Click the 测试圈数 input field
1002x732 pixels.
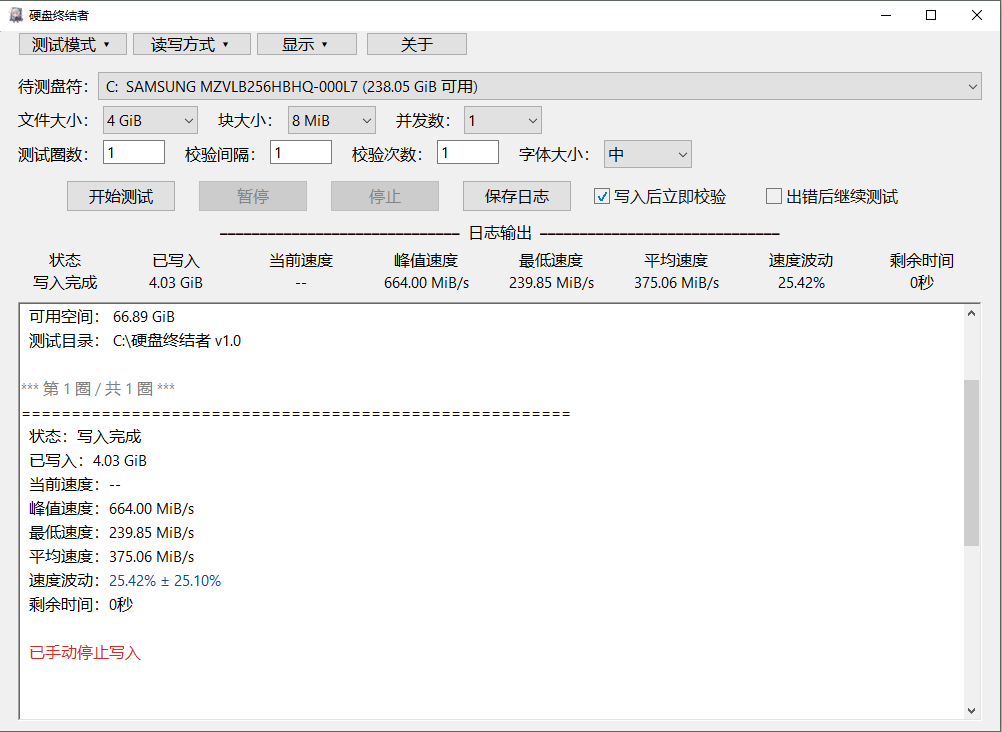click(x=134, y=153)
